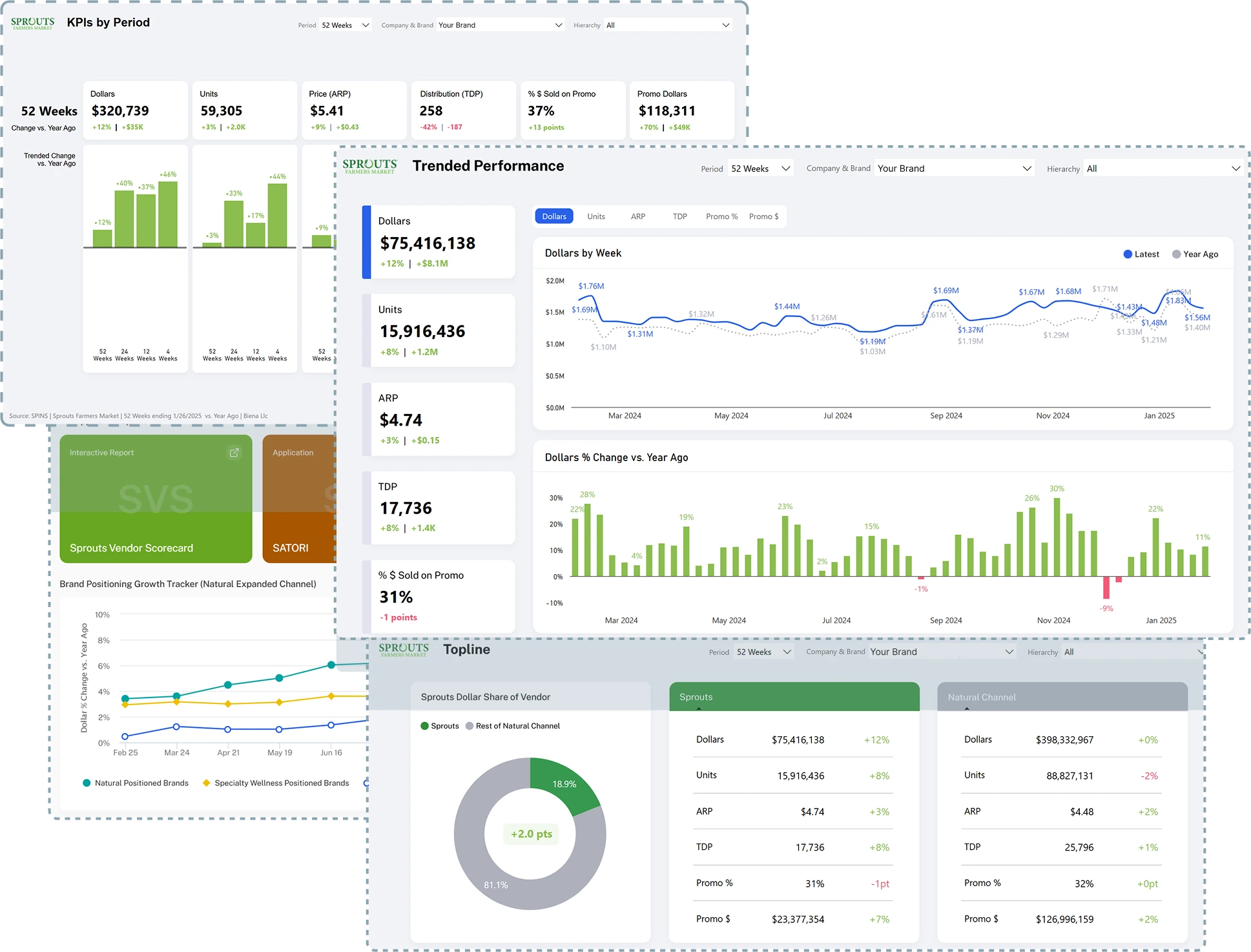Click Sprouts Promo $ value $23,377,354
Viewport: 1251px width, 952px height.
pyautogui.click(x=798, y=919)
